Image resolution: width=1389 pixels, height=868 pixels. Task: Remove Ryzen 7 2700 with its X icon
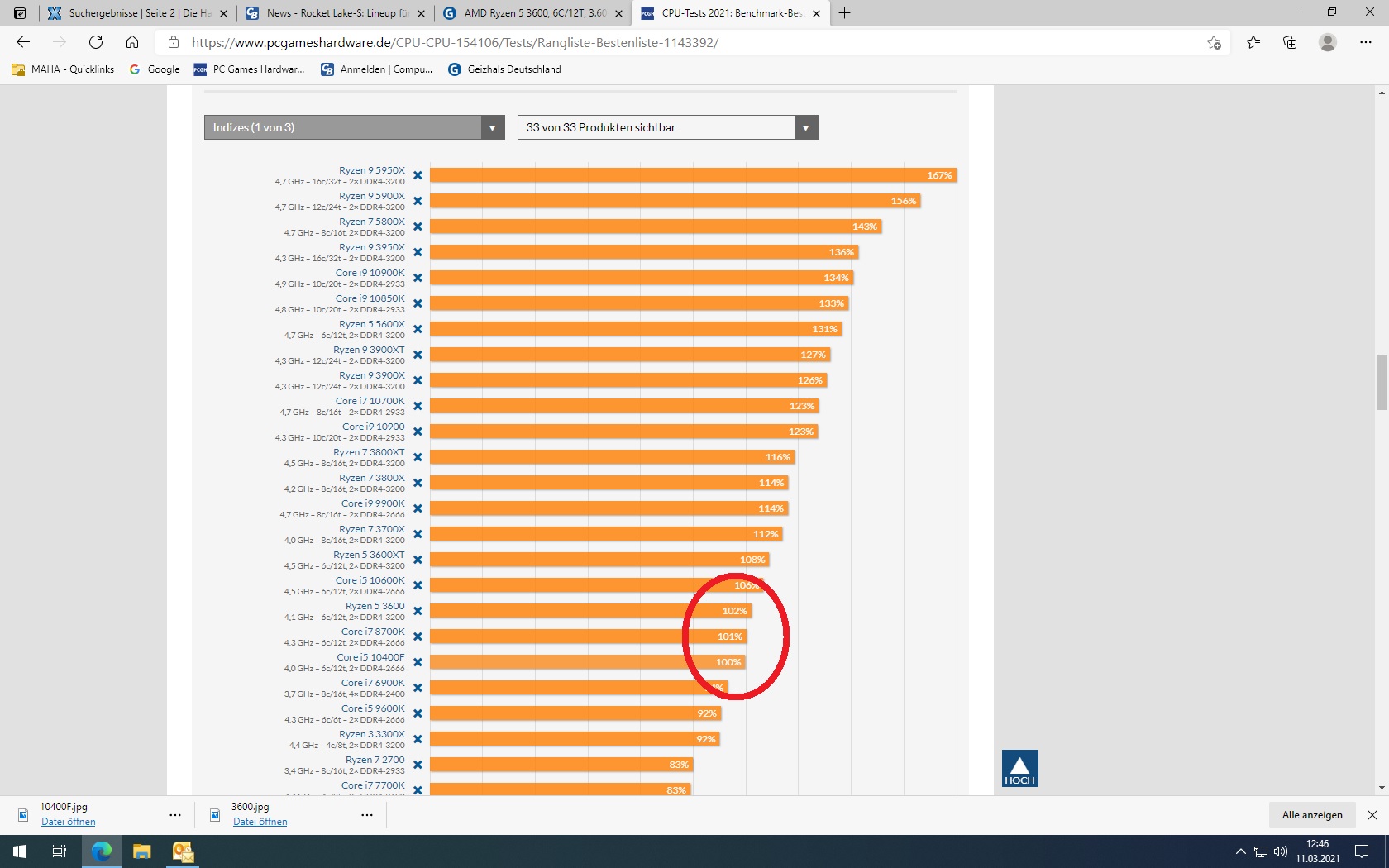pos(418,765)
